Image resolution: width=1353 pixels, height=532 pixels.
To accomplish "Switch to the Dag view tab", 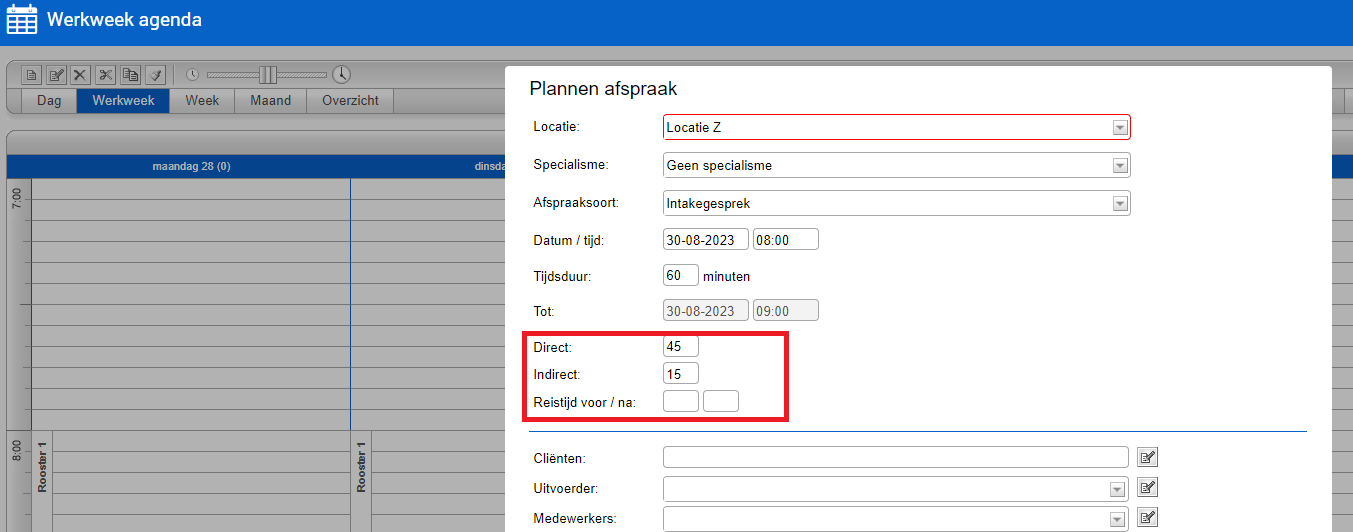I will pyautogui.click(x=49, y=101).
